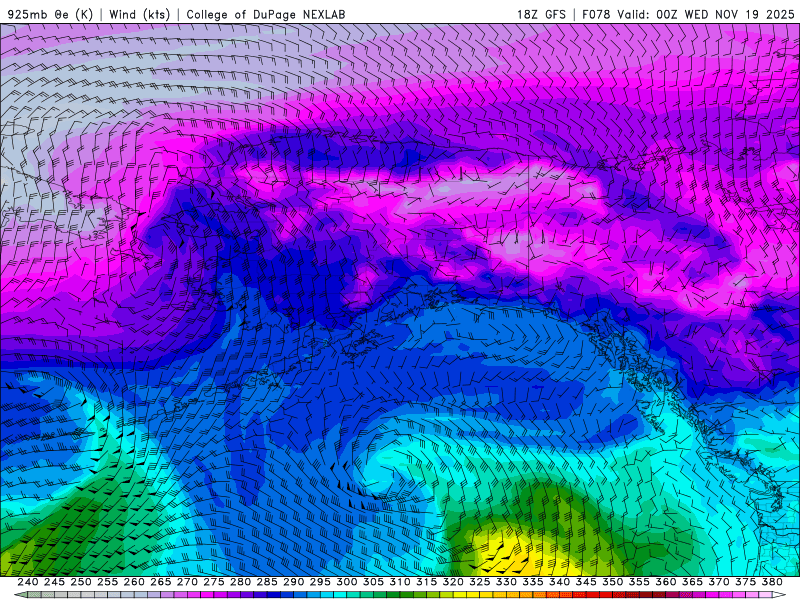Select the 365 legend value

(692, 582)
